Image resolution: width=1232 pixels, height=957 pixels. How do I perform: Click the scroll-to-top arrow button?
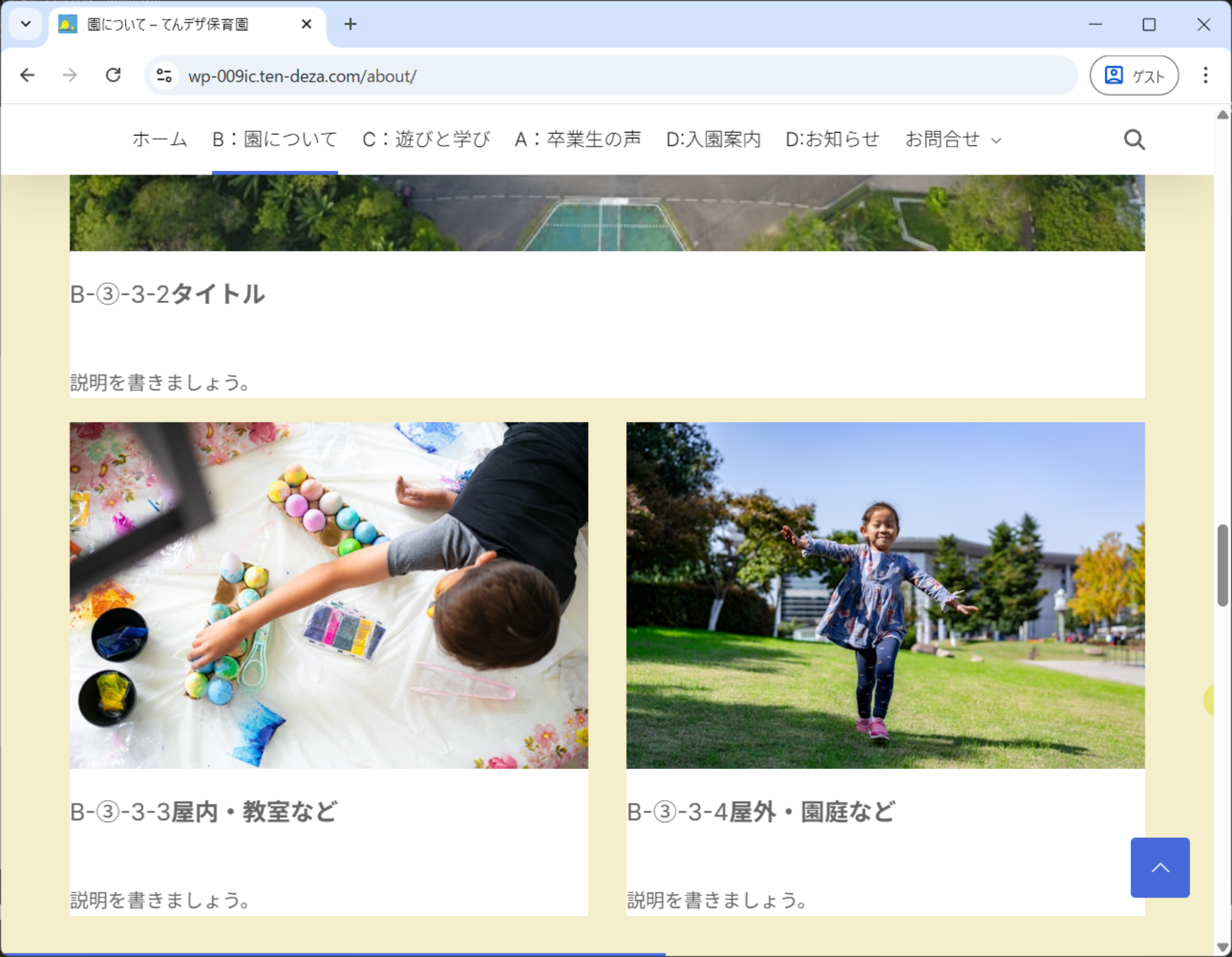point(1160,867)
